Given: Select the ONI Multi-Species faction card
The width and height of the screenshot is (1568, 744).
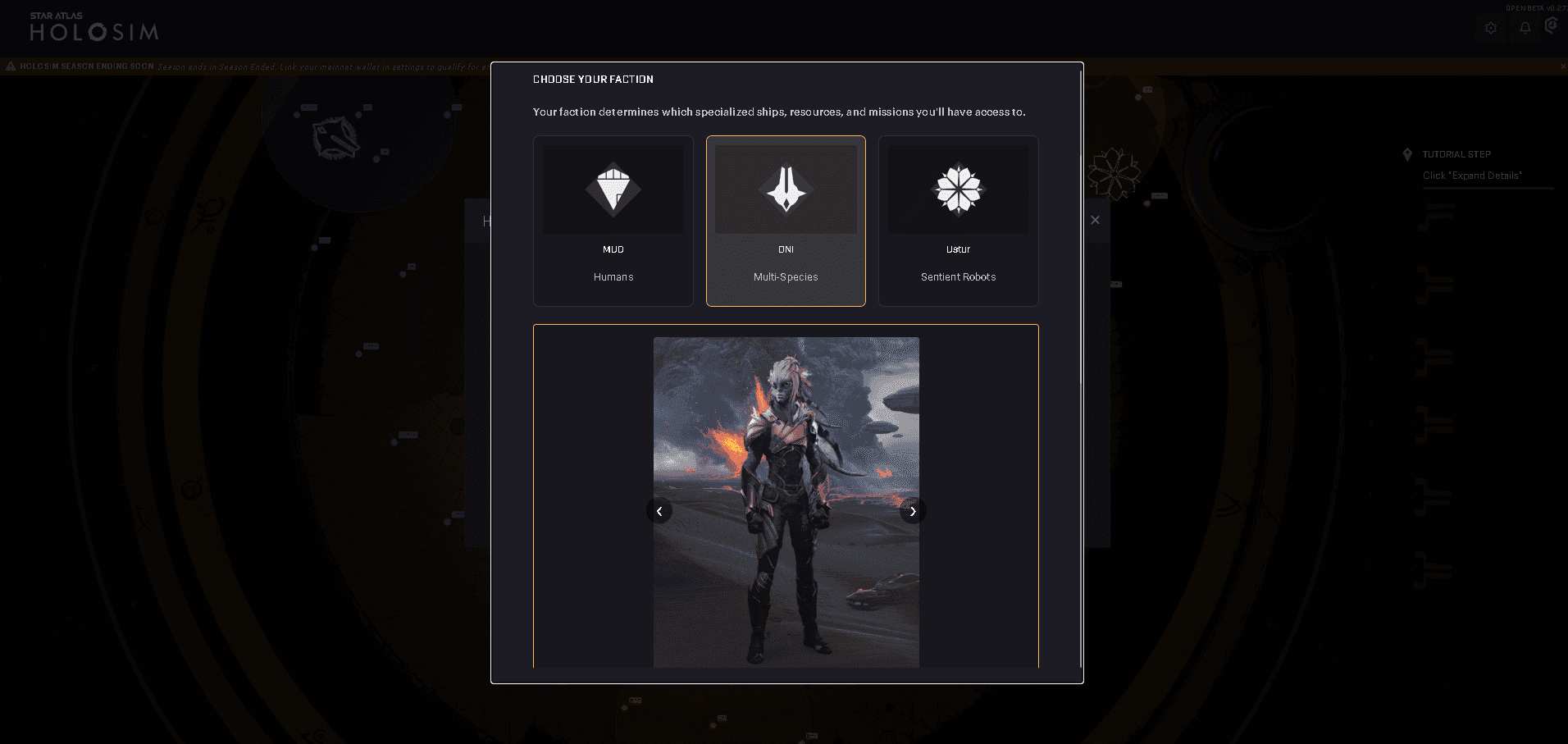Looking at the screenshot, I should [786, 221].
